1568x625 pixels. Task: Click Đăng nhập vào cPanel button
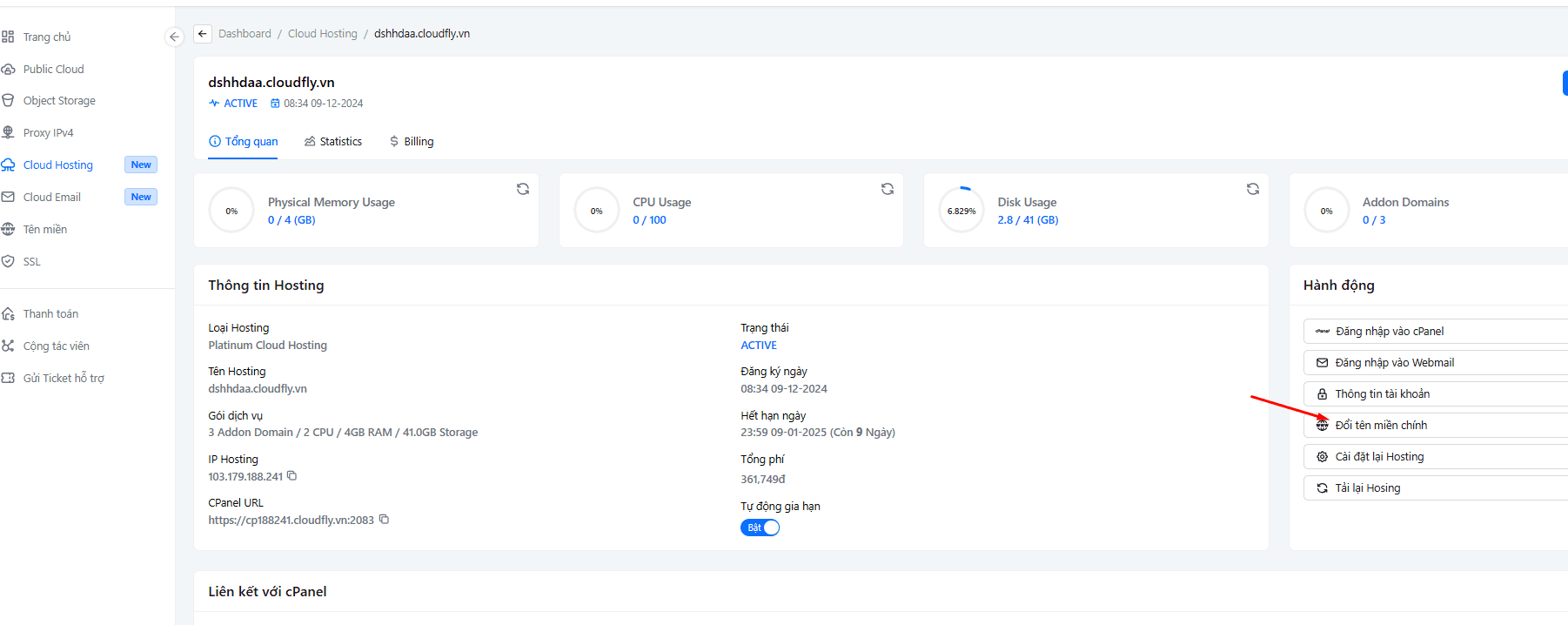click(1436, 332)
